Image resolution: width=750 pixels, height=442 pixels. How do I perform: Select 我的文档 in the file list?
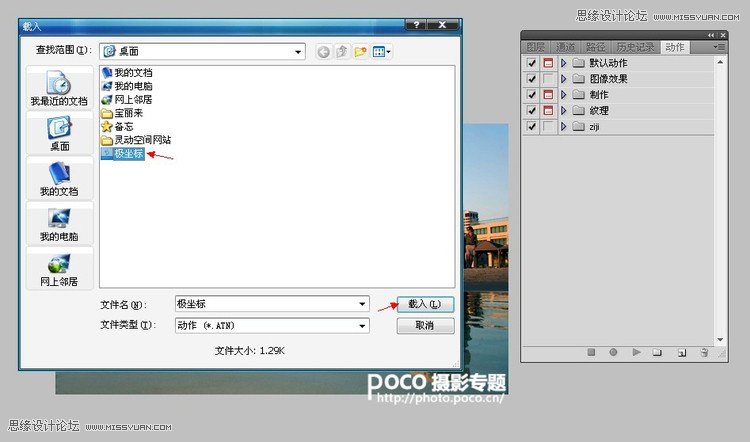127,73
